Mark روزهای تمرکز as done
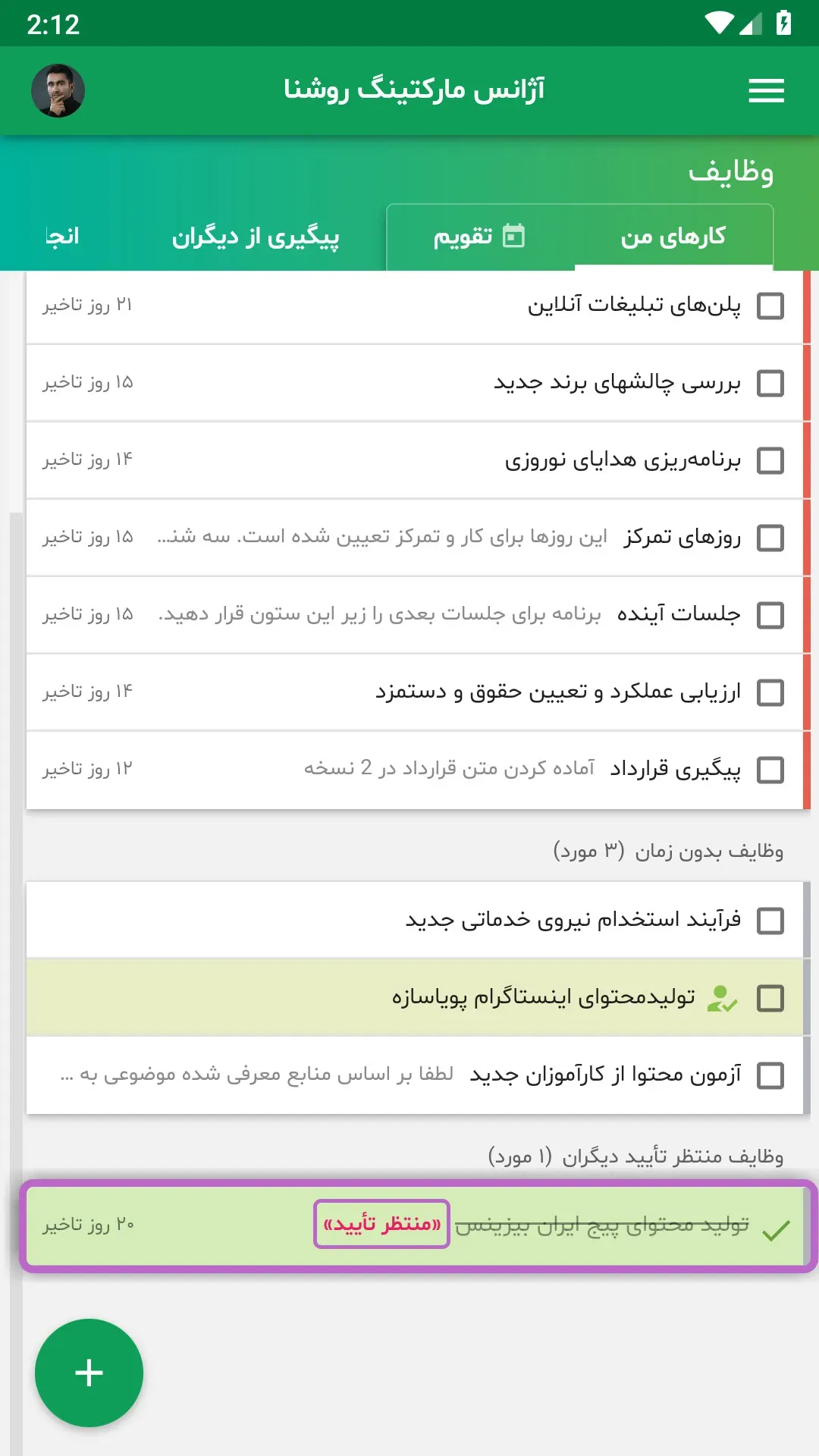Image resolution: width=819 pixels, height=1456 pixels. (770, 538)
